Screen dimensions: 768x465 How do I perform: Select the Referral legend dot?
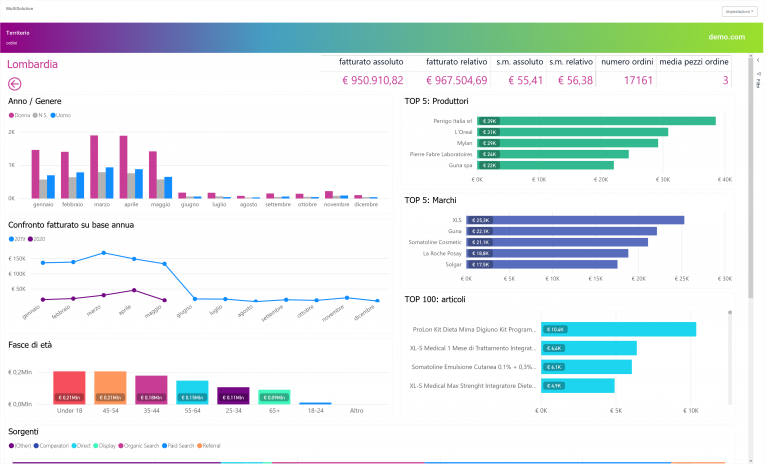(199, 446)
